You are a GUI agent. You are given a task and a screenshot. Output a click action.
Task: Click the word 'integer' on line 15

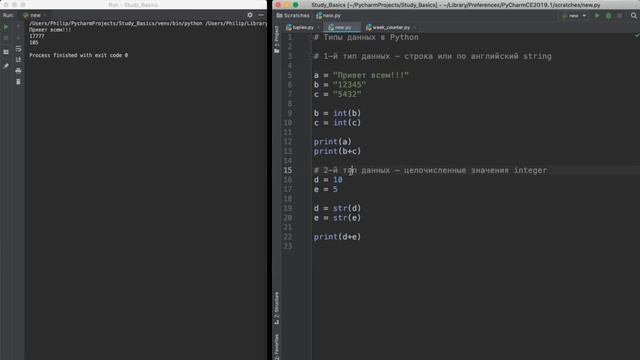pyautogui.click(x=530, y=170)
